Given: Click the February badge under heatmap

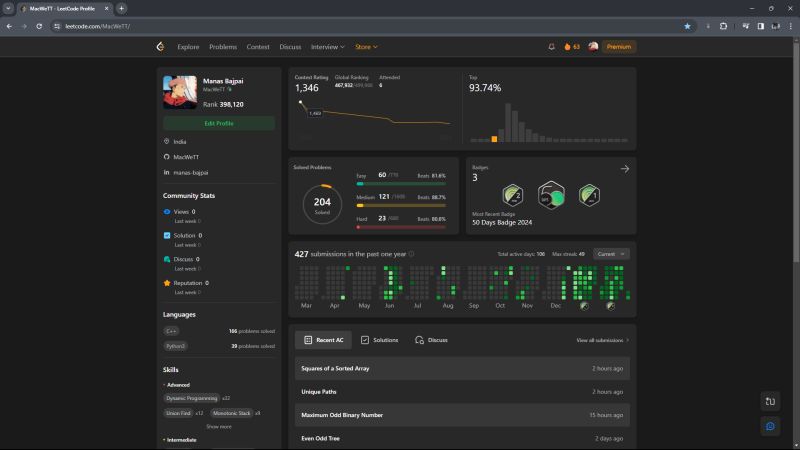Looking at the screenshot, I should pos(611,306).
